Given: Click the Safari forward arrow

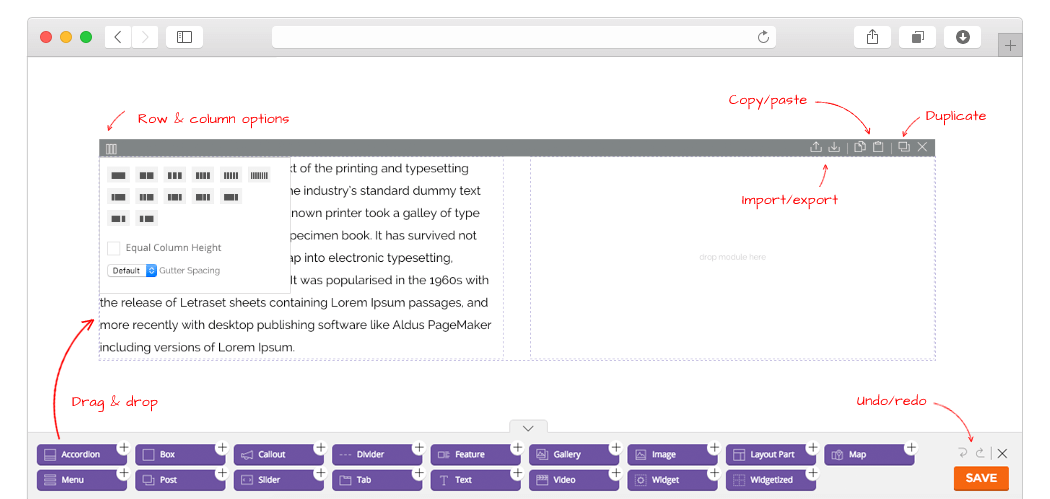Looking at the screenshot, I should click(145, 38).
